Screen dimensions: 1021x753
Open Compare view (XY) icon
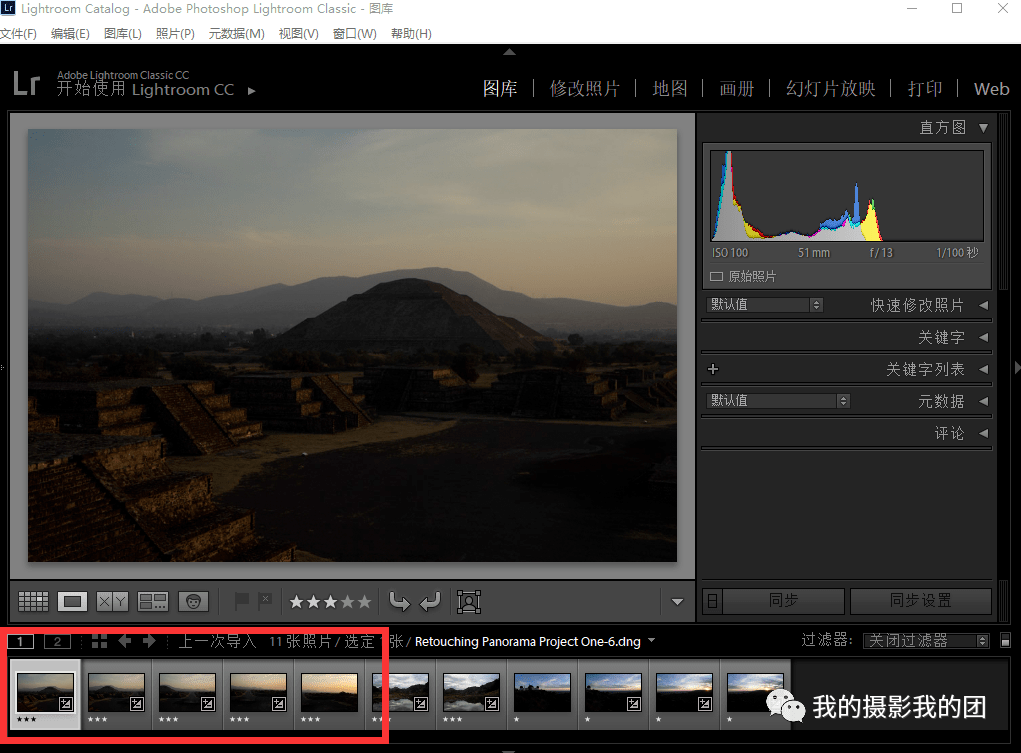[112, 601]
